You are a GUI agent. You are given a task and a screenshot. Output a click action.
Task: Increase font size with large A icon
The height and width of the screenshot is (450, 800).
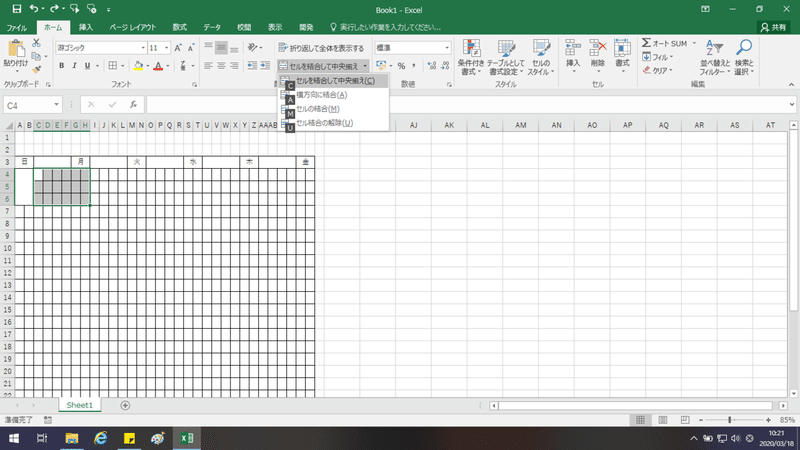click(x=178, y=48)
